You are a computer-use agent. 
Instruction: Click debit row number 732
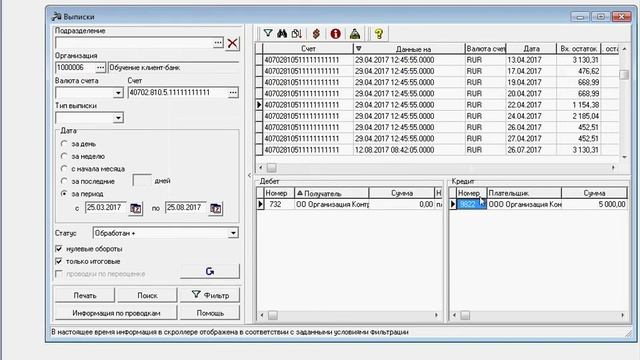click(280, 204)
